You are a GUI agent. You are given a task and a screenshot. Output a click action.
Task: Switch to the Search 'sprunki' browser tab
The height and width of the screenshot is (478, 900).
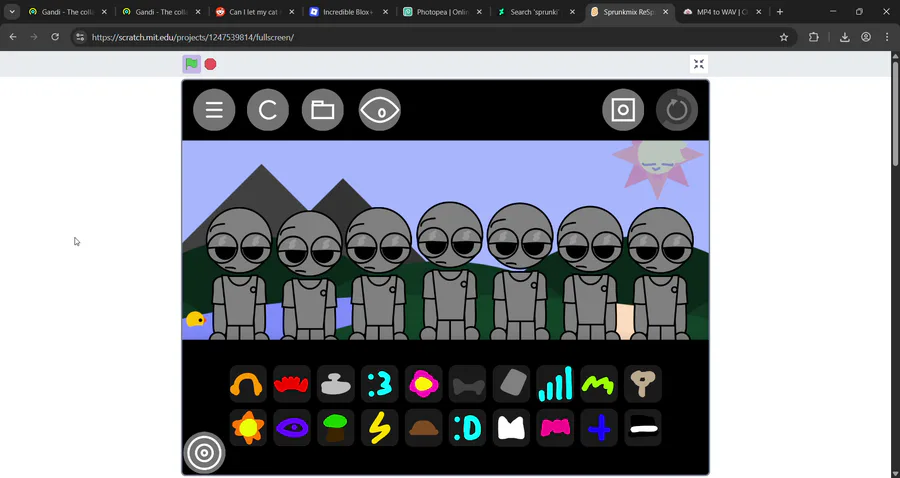point(536,11)
